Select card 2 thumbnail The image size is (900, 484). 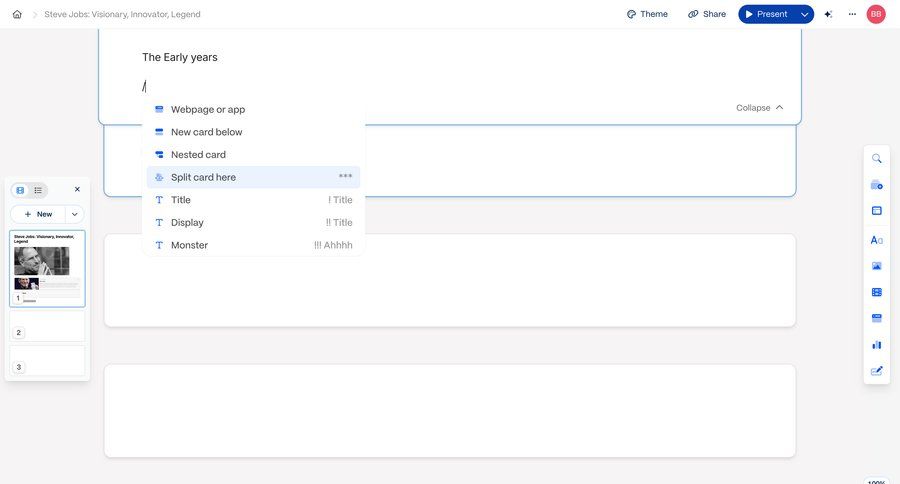pyautogui.click(x=47, y=326)
